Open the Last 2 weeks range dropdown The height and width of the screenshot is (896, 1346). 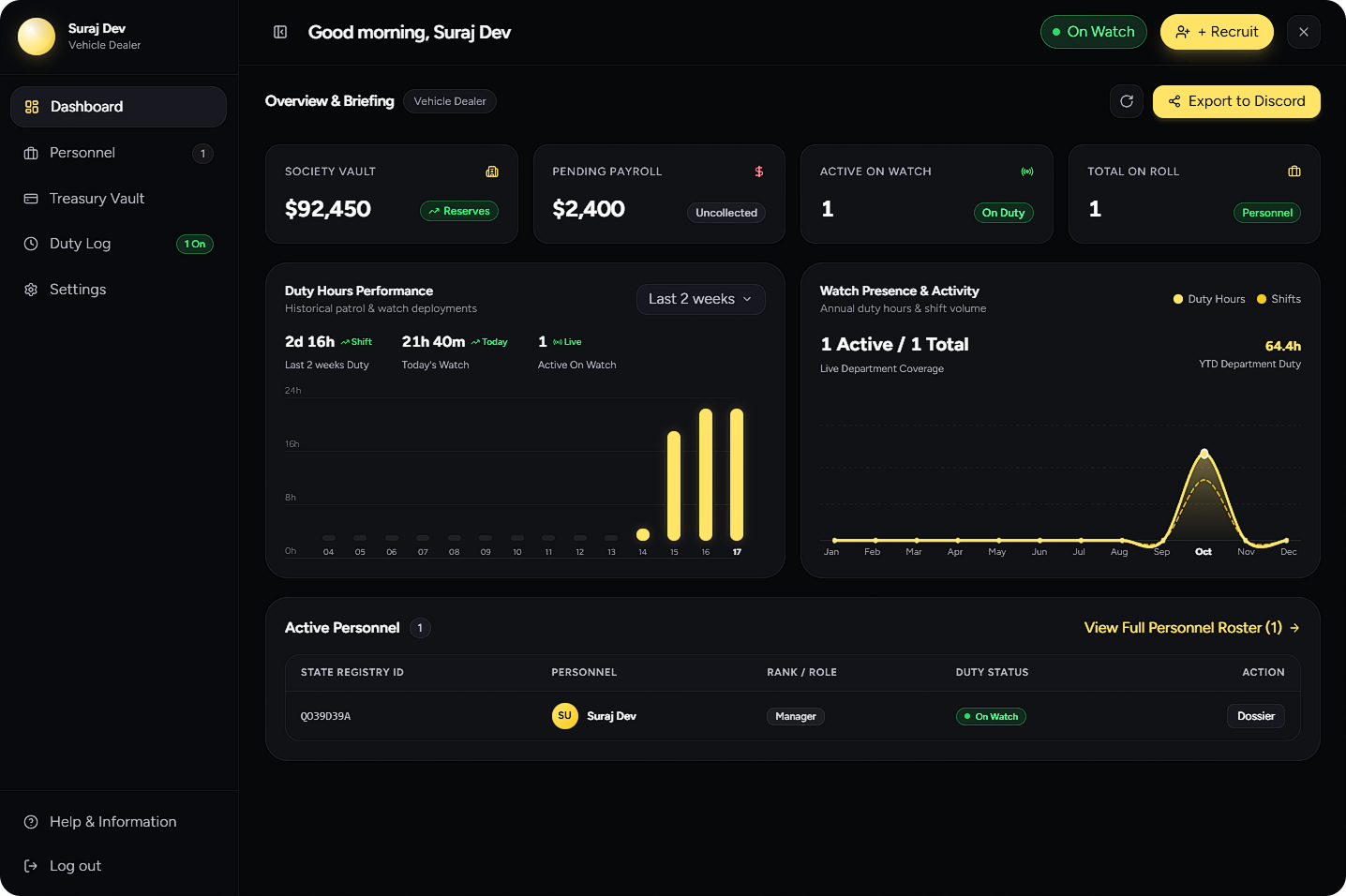(x=701, y=299)
